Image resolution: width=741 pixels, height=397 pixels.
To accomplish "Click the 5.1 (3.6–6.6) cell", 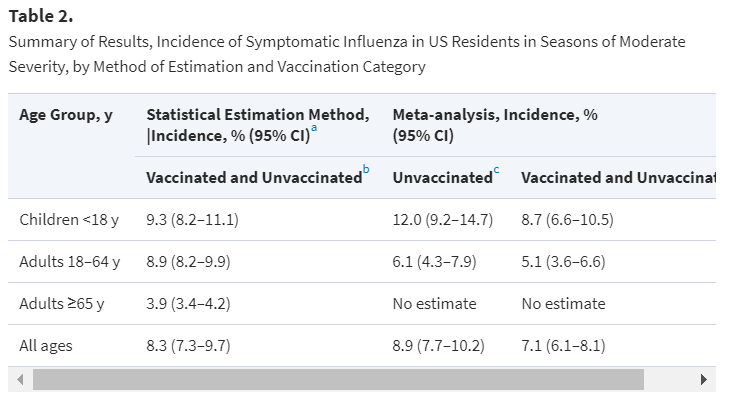I will tap(563, 262).
